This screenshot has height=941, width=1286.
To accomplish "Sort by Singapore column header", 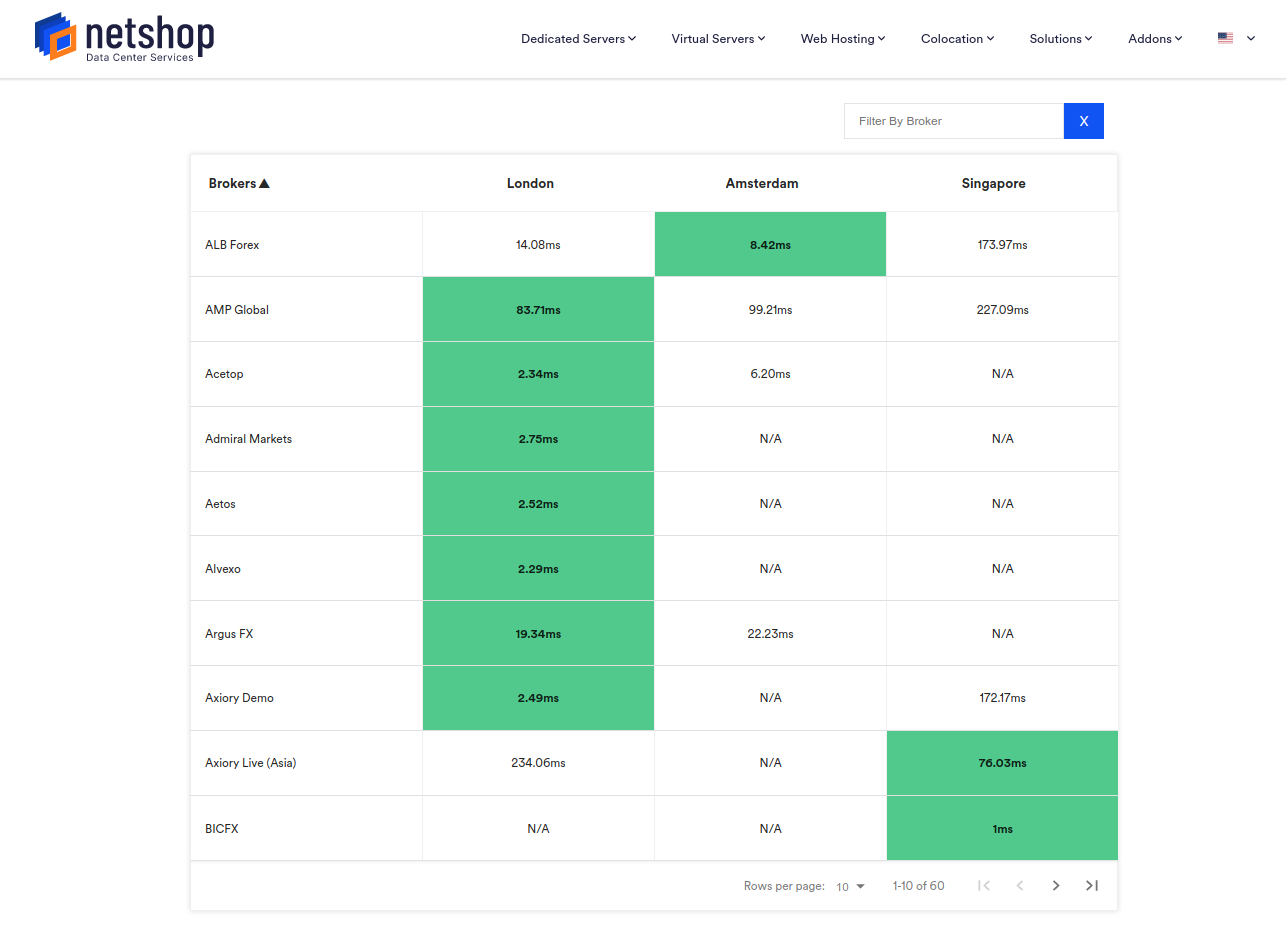I will (x=994, y=183).
